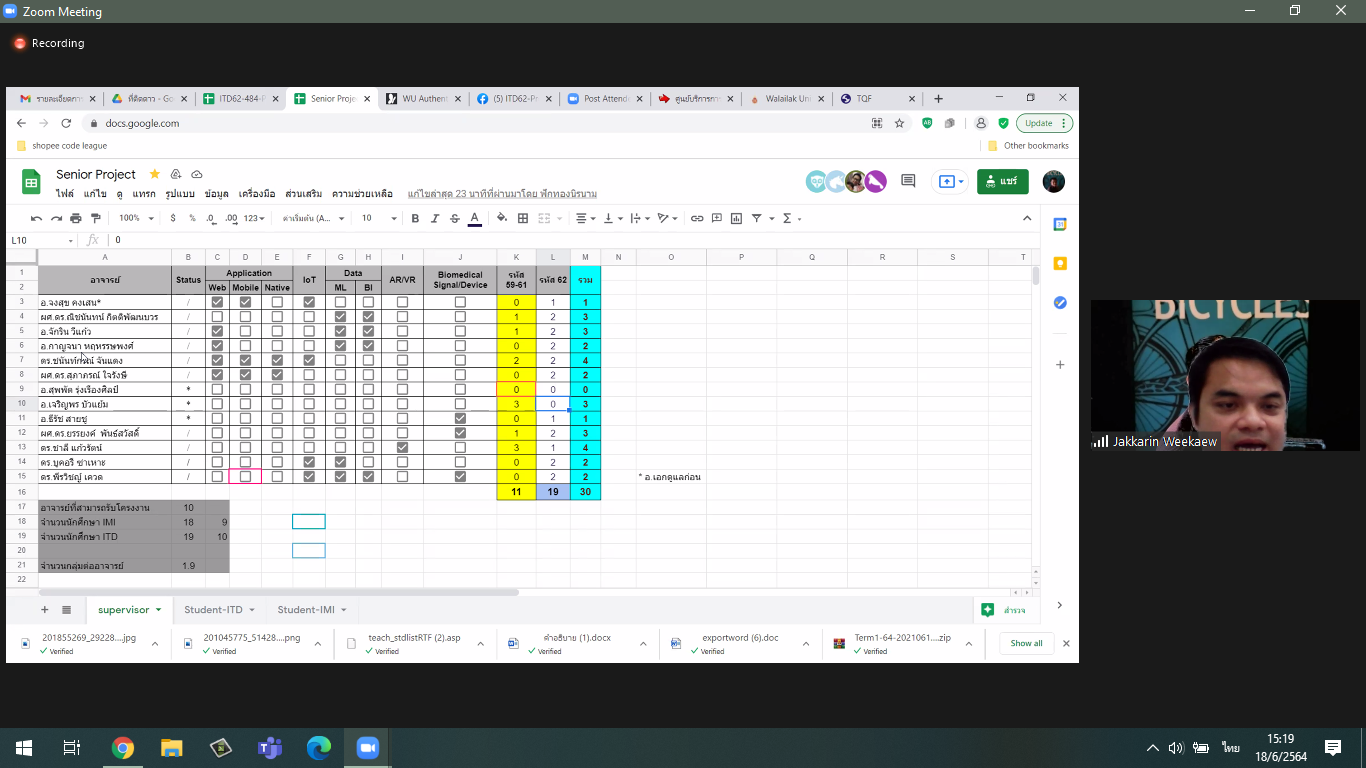This screenshot has height=768, width=1366.
Task: Apply the paint format tool
Action: click(x=95, y=218)
